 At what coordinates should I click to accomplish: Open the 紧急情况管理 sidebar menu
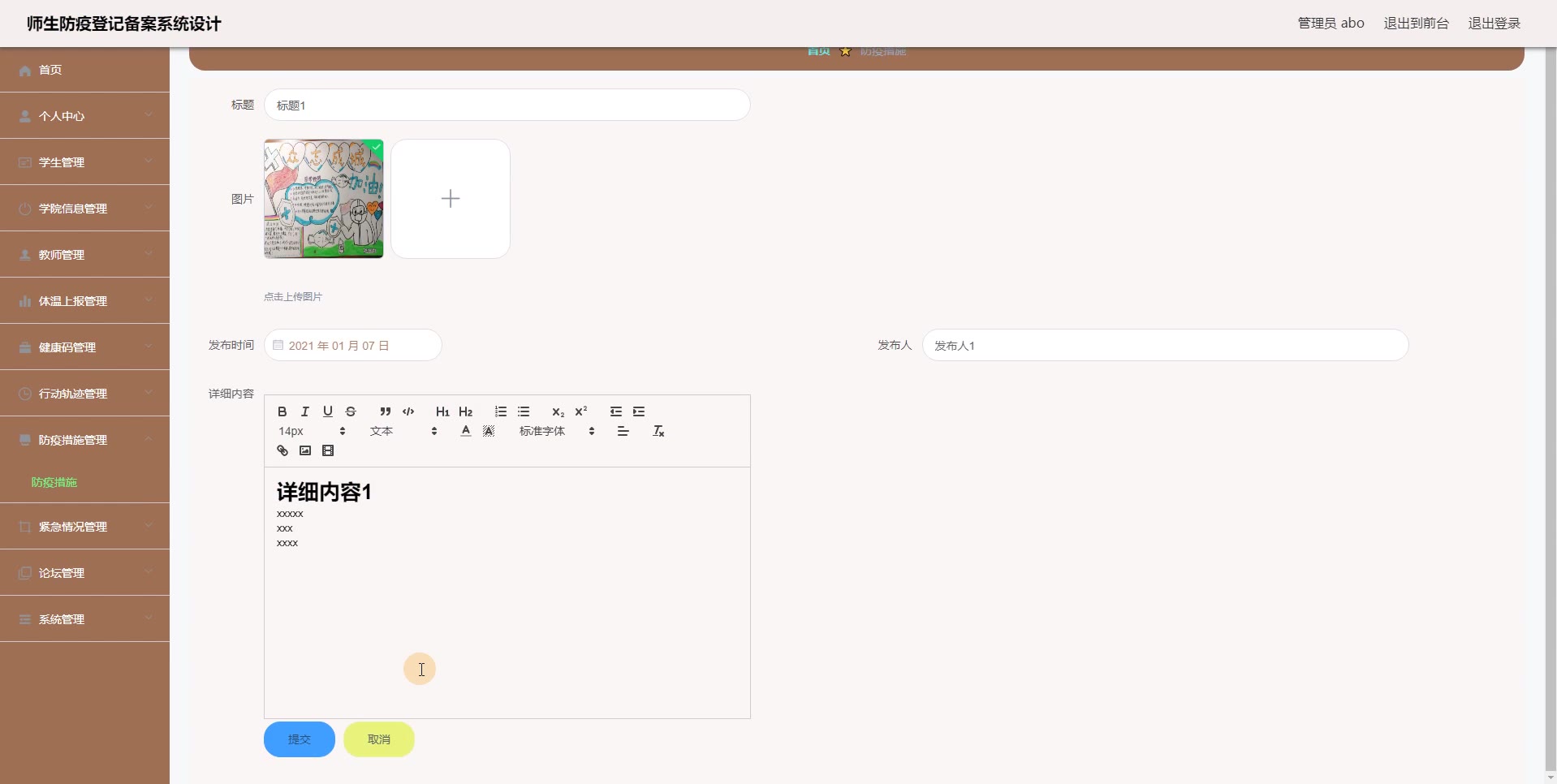[84, 527]
